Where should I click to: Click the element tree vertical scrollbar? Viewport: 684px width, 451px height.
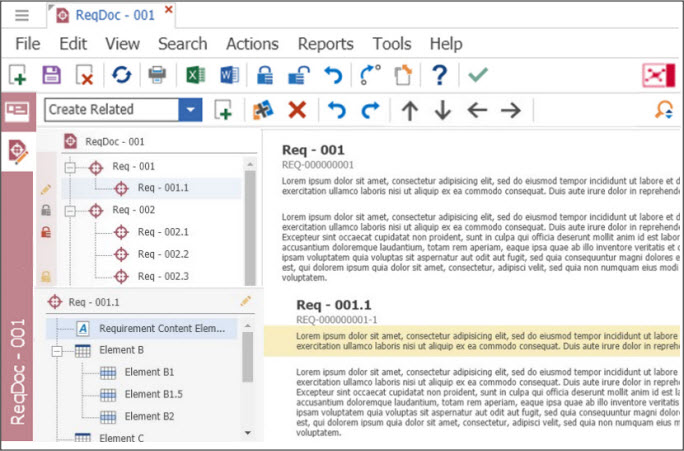point(248,360)
